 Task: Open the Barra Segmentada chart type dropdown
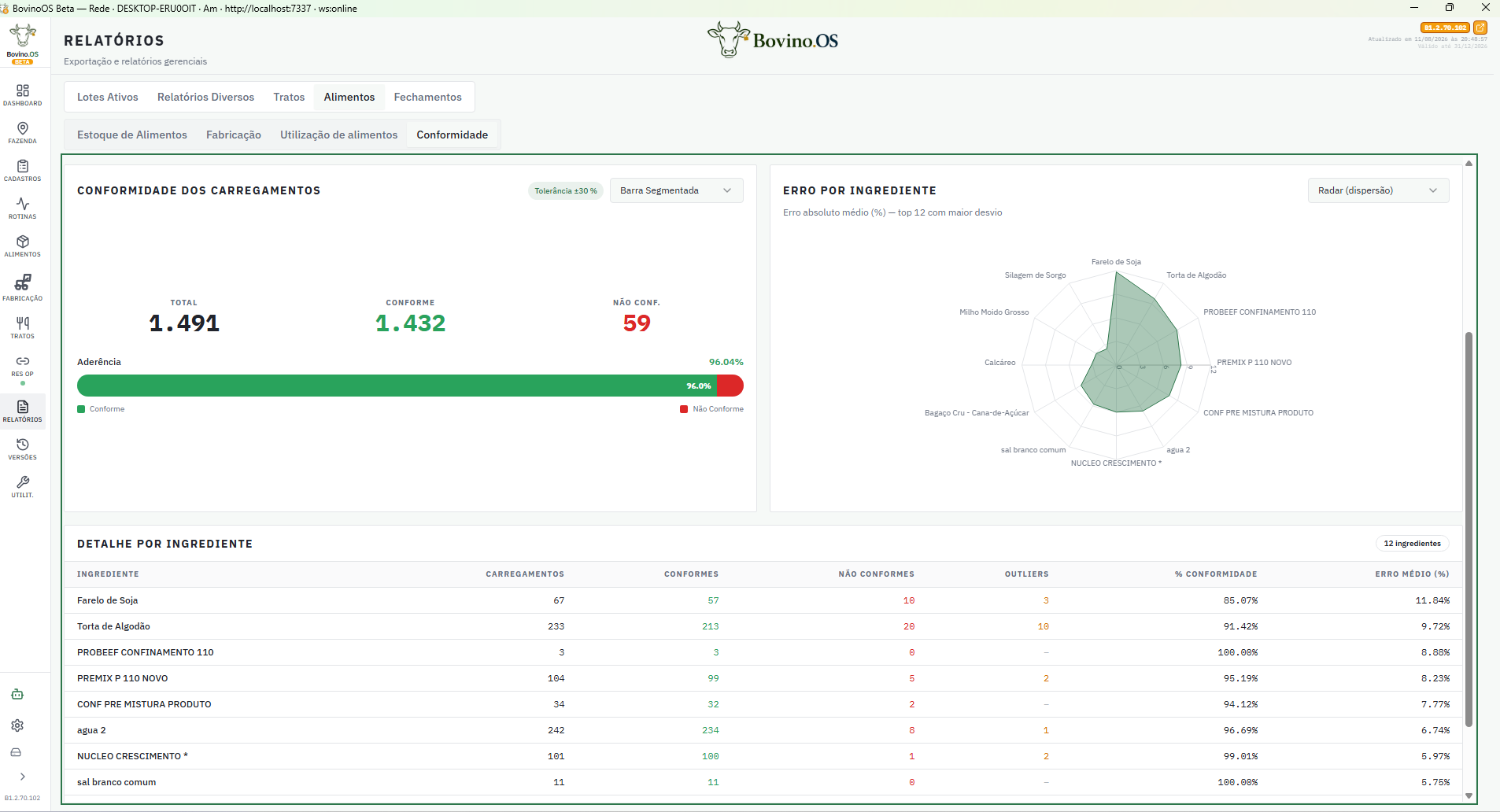[x=676, y=190]
